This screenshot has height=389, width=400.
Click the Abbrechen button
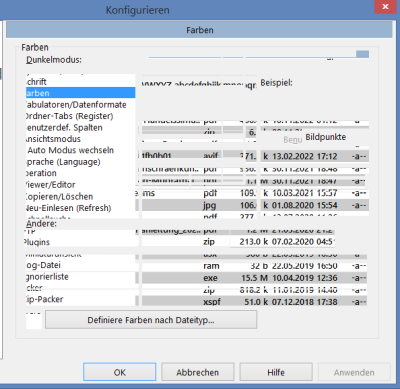pos(198,372)
